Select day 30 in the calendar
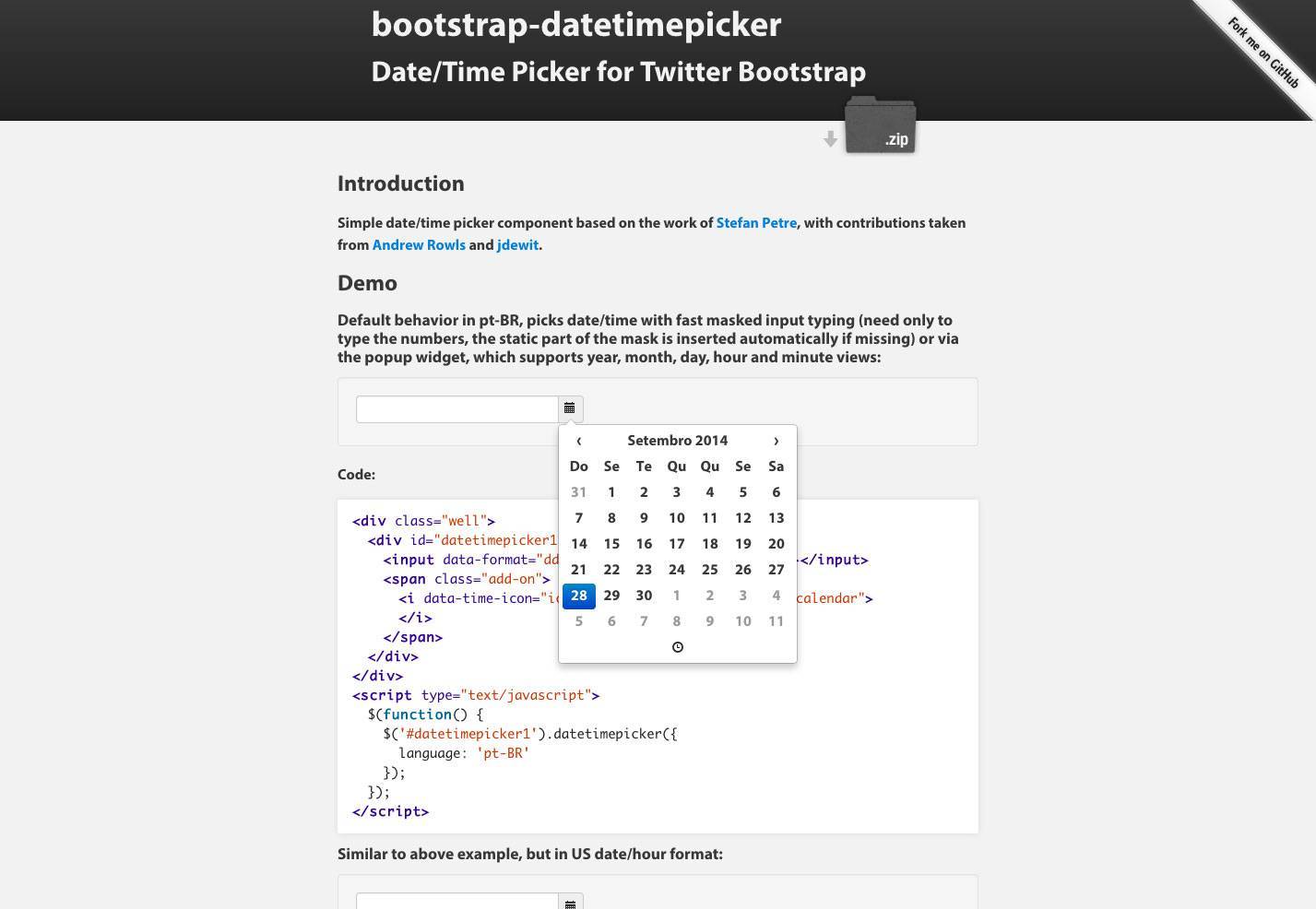 (644, 596)
